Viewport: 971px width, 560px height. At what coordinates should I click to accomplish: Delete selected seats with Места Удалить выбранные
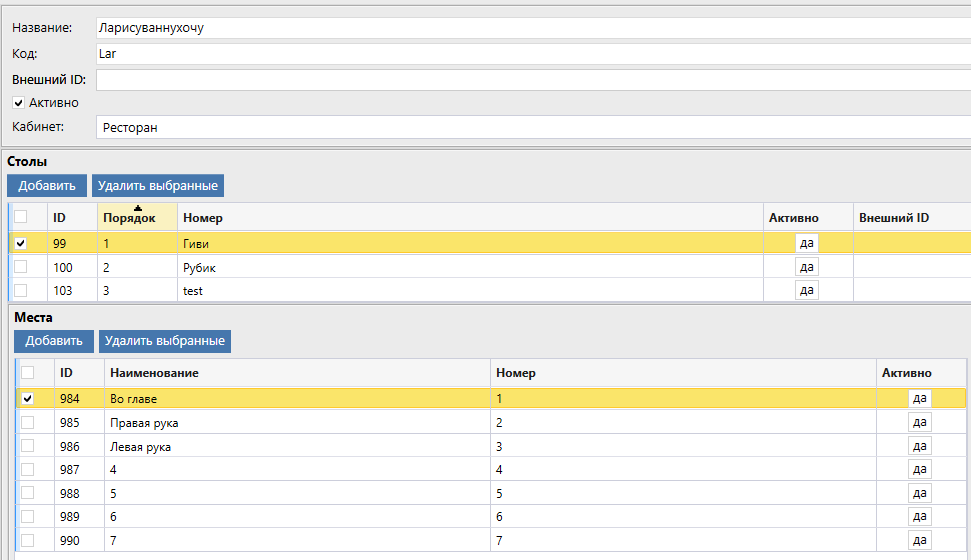[165, 341]
